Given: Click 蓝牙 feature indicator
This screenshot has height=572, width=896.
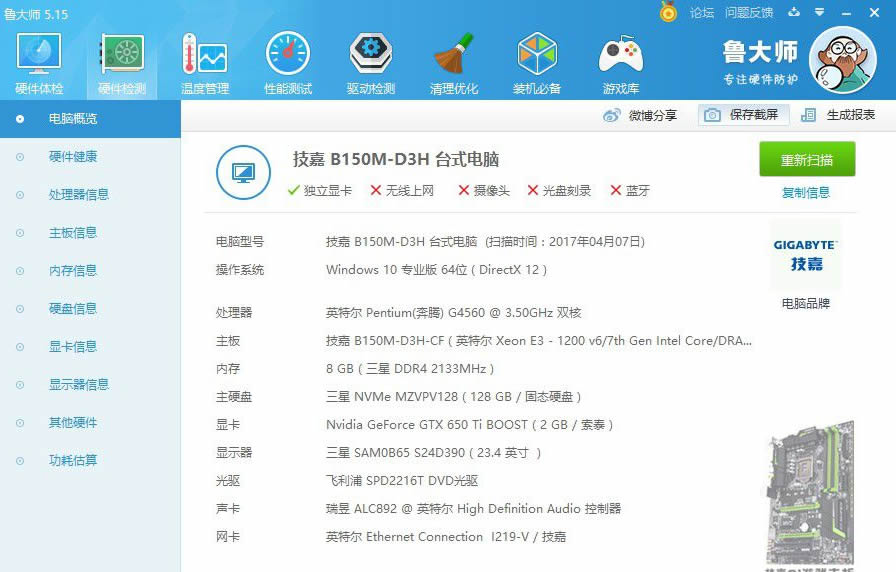Looking at the screenshot, I should (x=630, y=190).
